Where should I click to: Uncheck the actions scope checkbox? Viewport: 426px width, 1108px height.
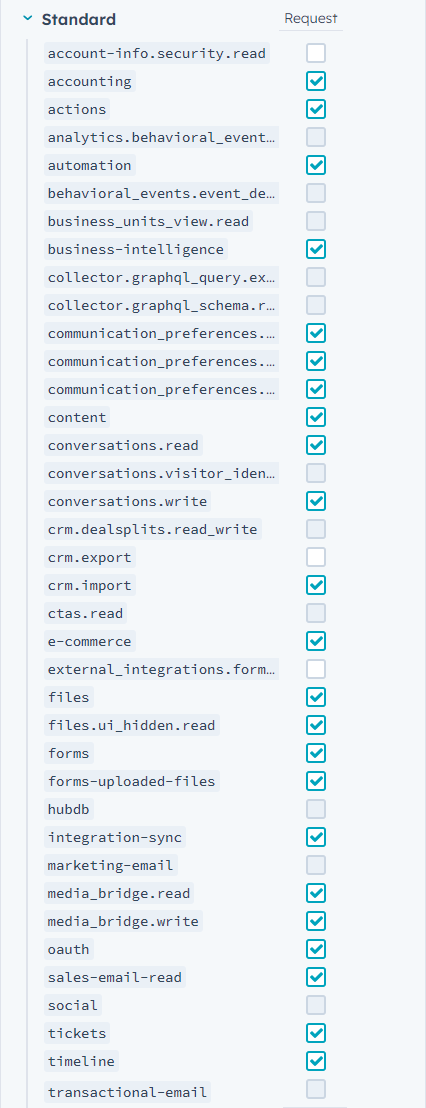(x=316, y=109)
